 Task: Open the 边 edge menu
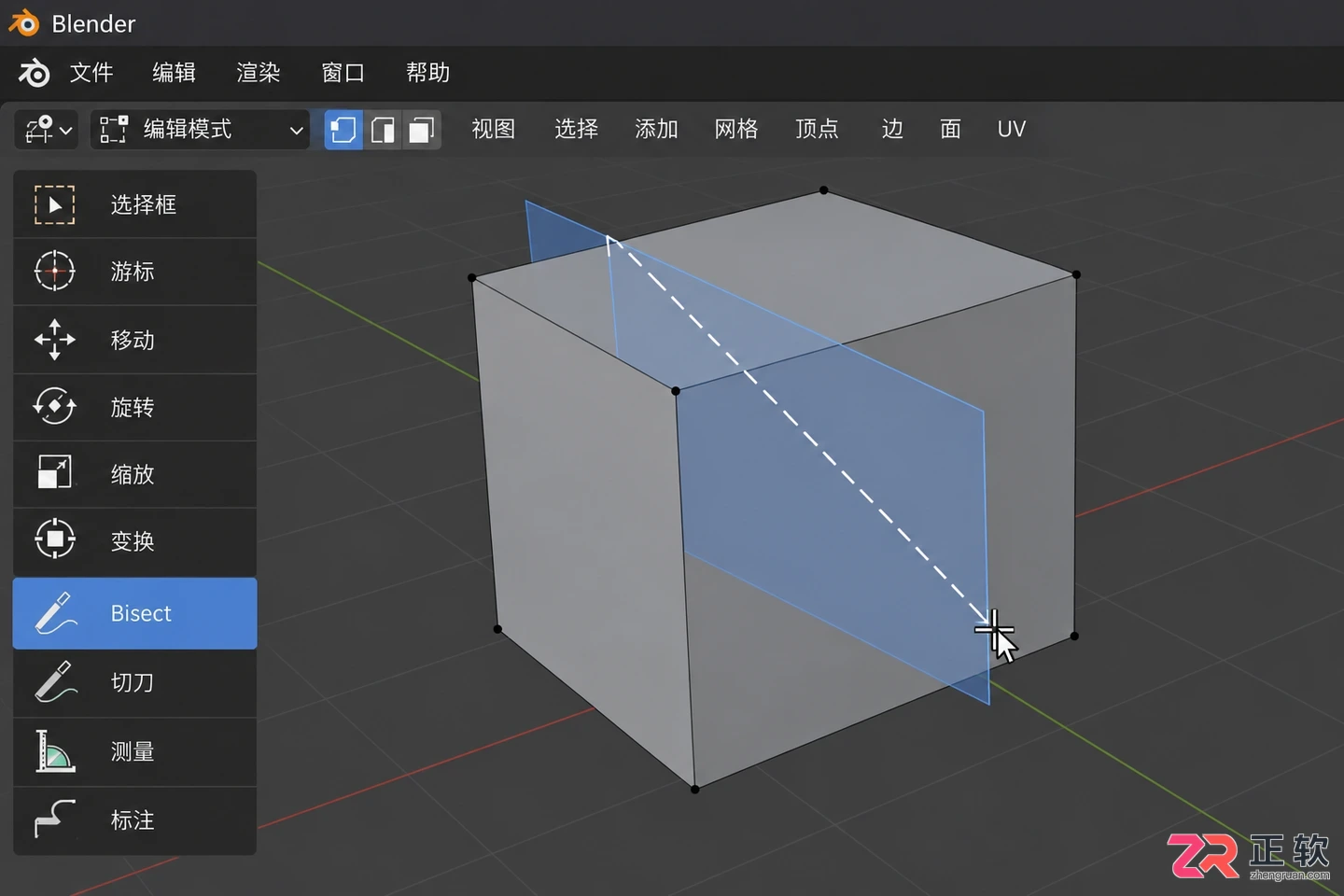(x=892, y=129)
